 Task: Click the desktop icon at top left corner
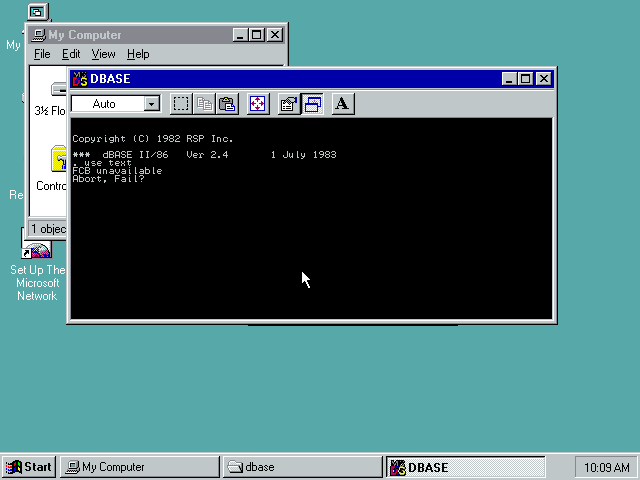click(x=38, y=12)
